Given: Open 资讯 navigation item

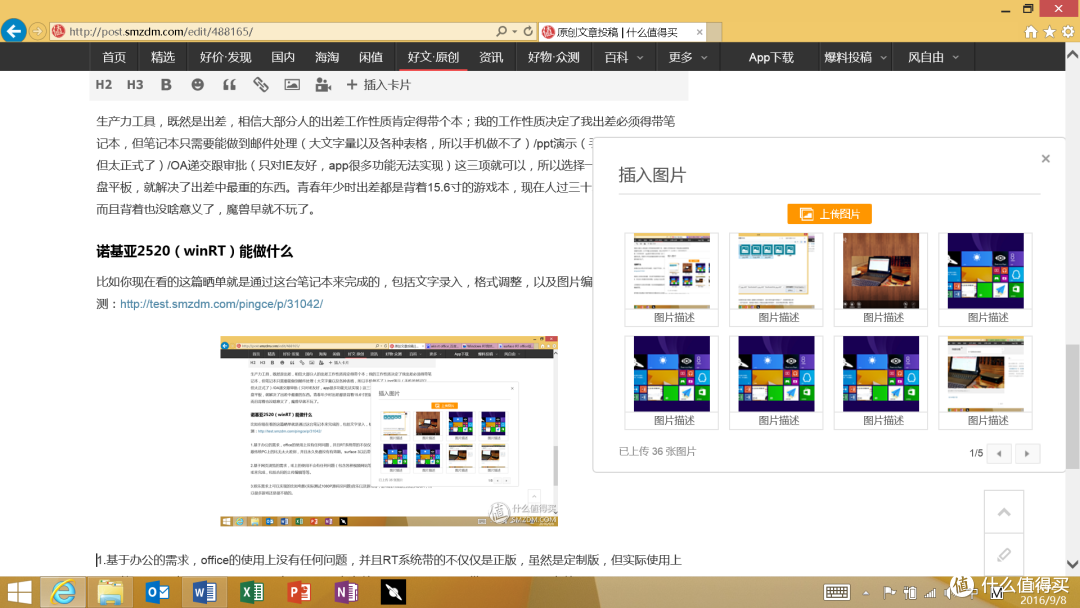Looking at the screenshot, I should point(491,57).
